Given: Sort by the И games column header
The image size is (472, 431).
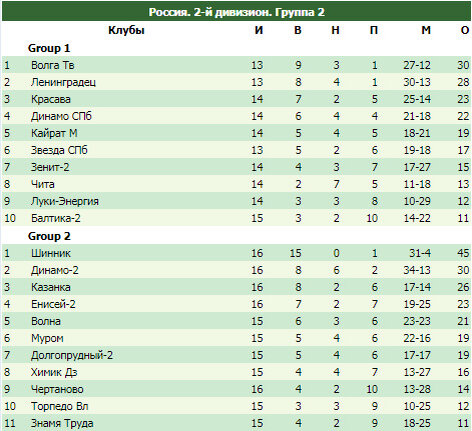Looking at the screenshot, I should click(259, 30).
